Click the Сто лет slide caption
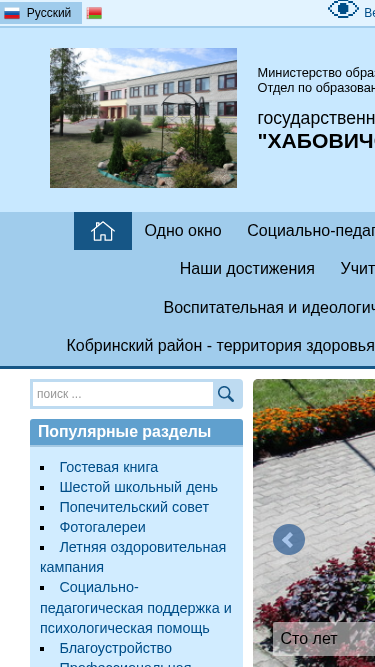The width and height of the screenshot is (375, 667). pos(309,638)
